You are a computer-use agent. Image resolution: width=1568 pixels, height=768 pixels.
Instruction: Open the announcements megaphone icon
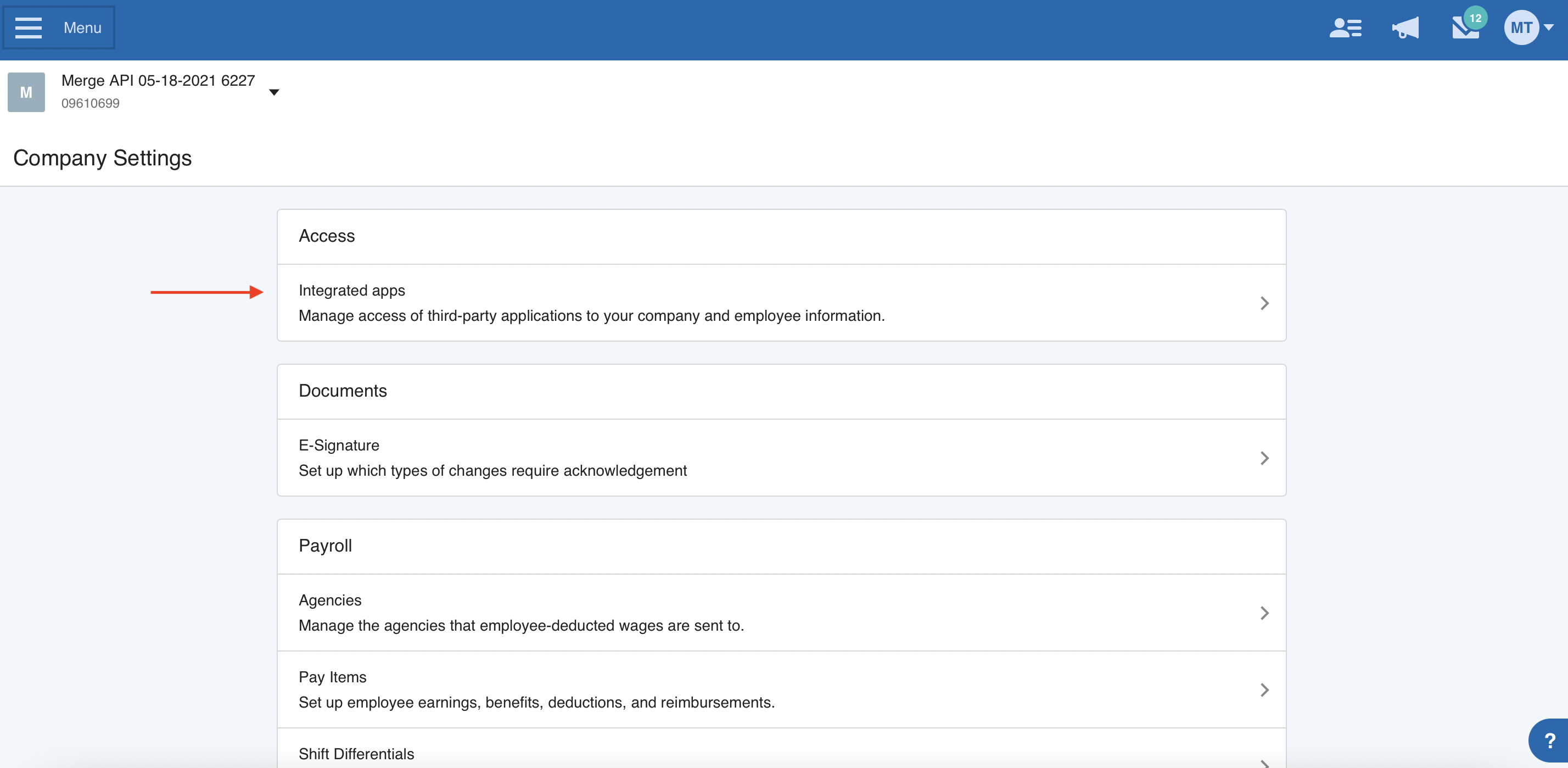pyautogui.click(x=1405, y=28)
